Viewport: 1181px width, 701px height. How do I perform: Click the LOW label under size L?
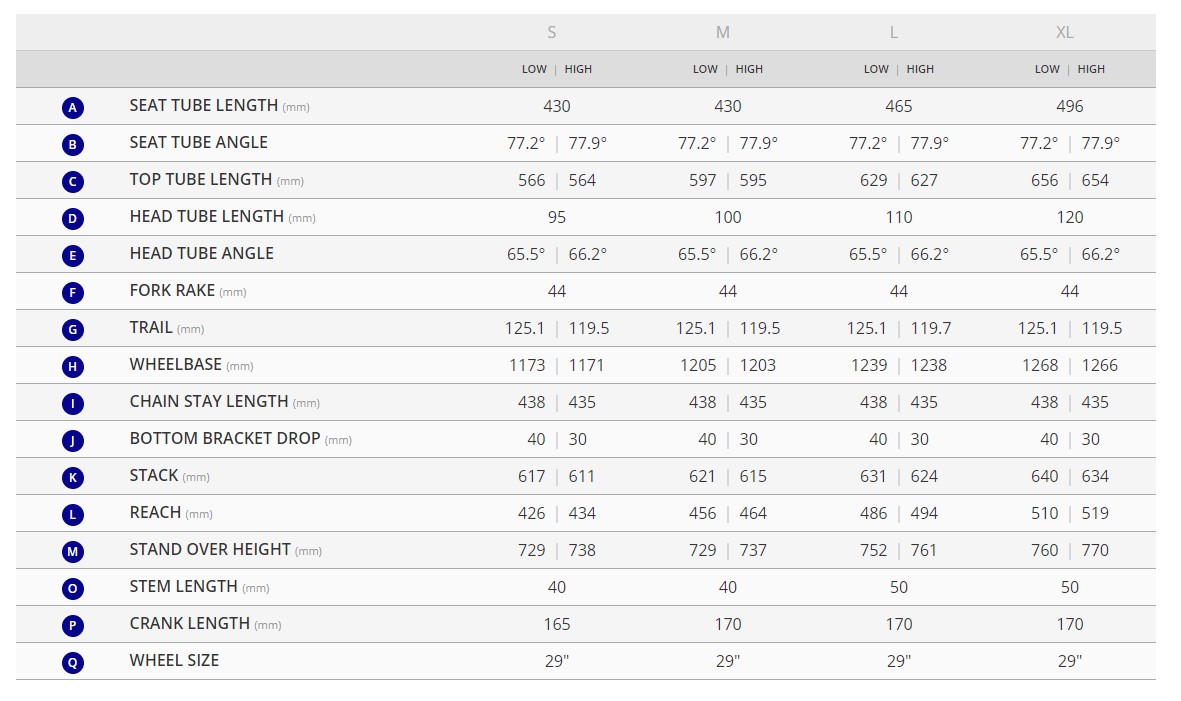(876, 69)
